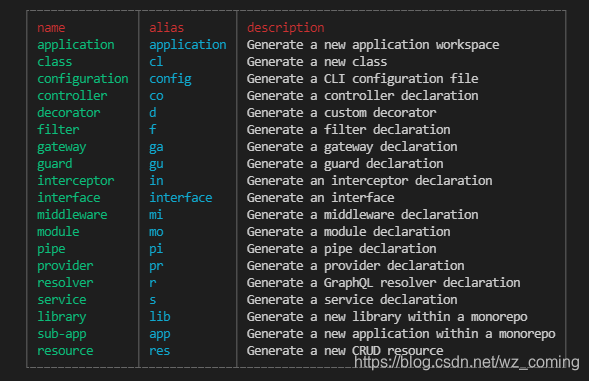Click the 'description' column header
This screenshot has width=589, height=381.
click(x=285, y=28)
